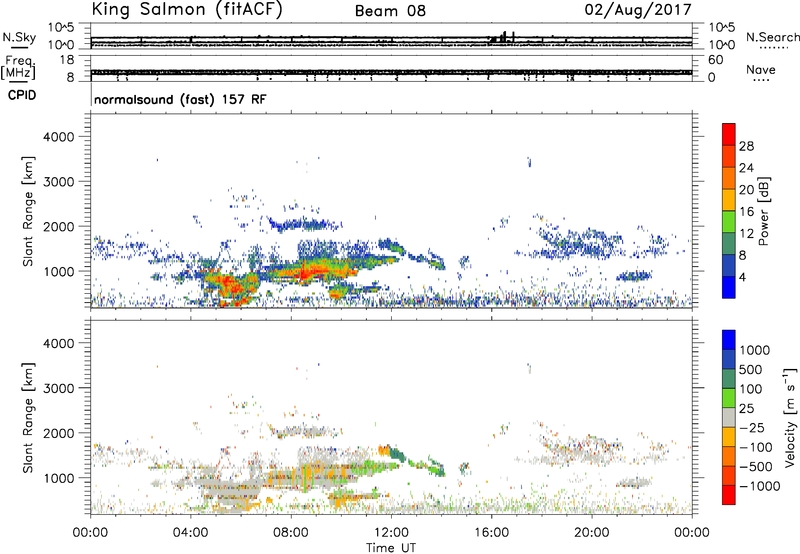Click the 'Freq. [MHz]' axis label
Image resolution: width=800 pixels, height=554 pixels.
point(19,68)
